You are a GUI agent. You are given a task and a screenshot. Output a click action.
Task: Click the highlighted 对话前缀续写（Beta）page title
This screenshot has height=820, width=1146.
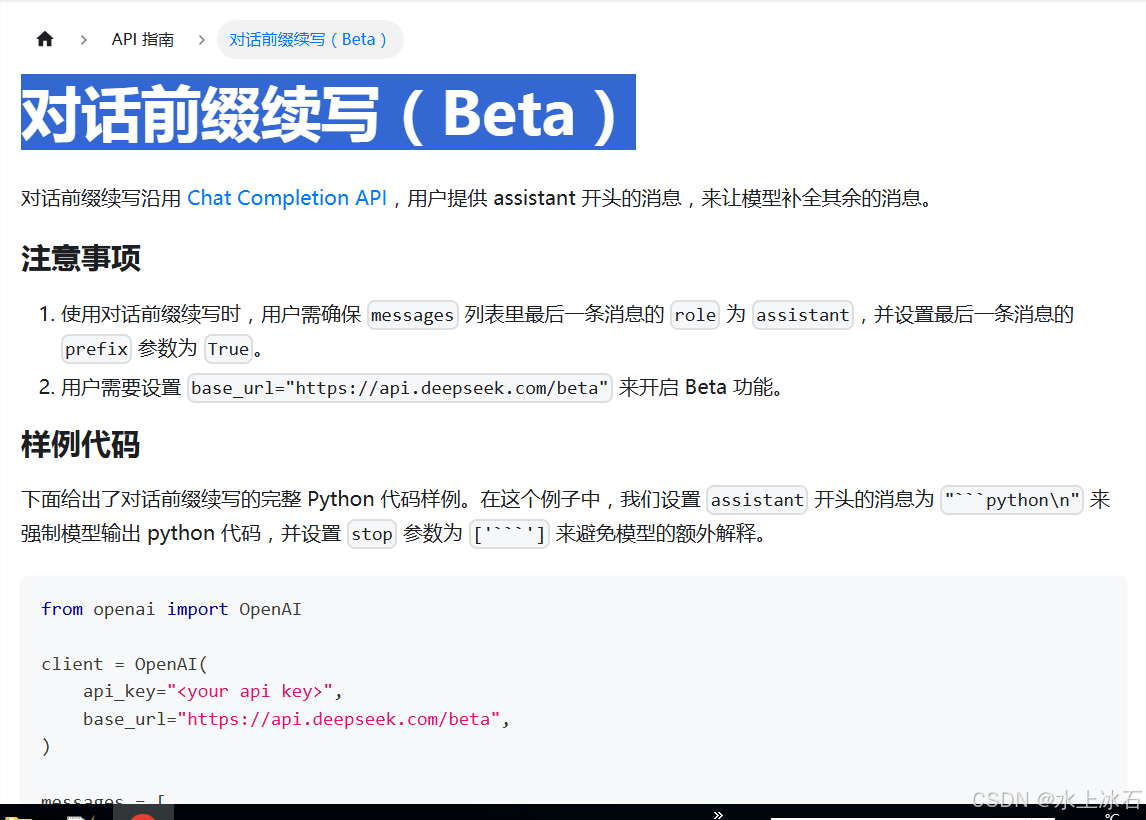pyautogui.click(x=328, y=113)
